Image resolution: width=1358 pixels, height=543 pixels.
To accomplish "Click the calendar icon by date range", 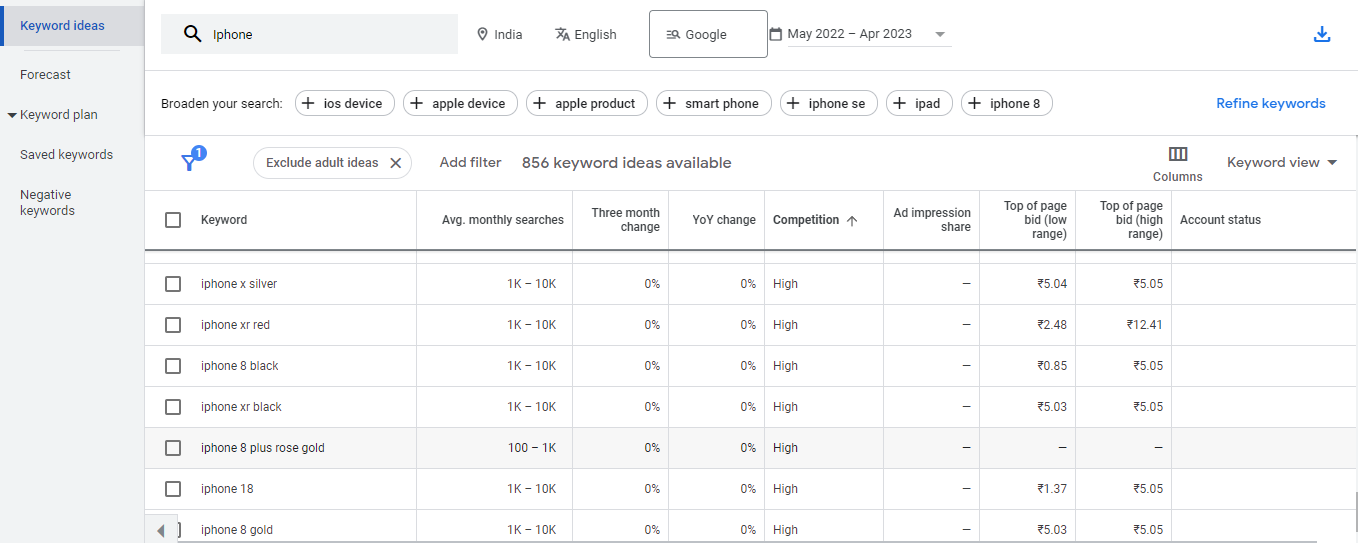I will click(x=775, y=34).
